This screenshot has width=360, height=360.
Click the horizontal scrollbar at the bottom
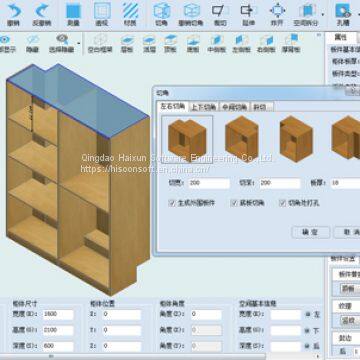pyautogui.click(x=133, y=356)
